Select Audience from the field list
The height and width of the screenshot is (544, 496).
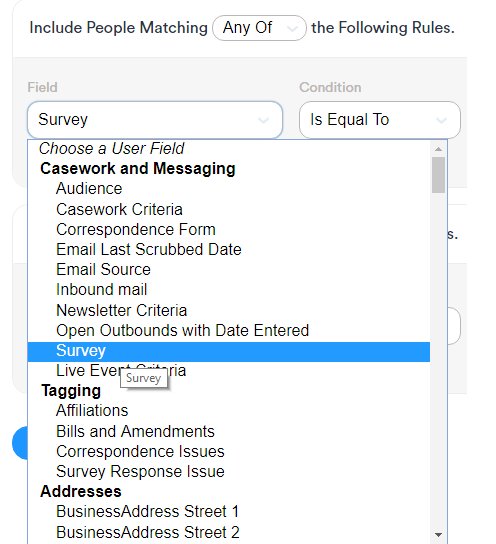229,189
